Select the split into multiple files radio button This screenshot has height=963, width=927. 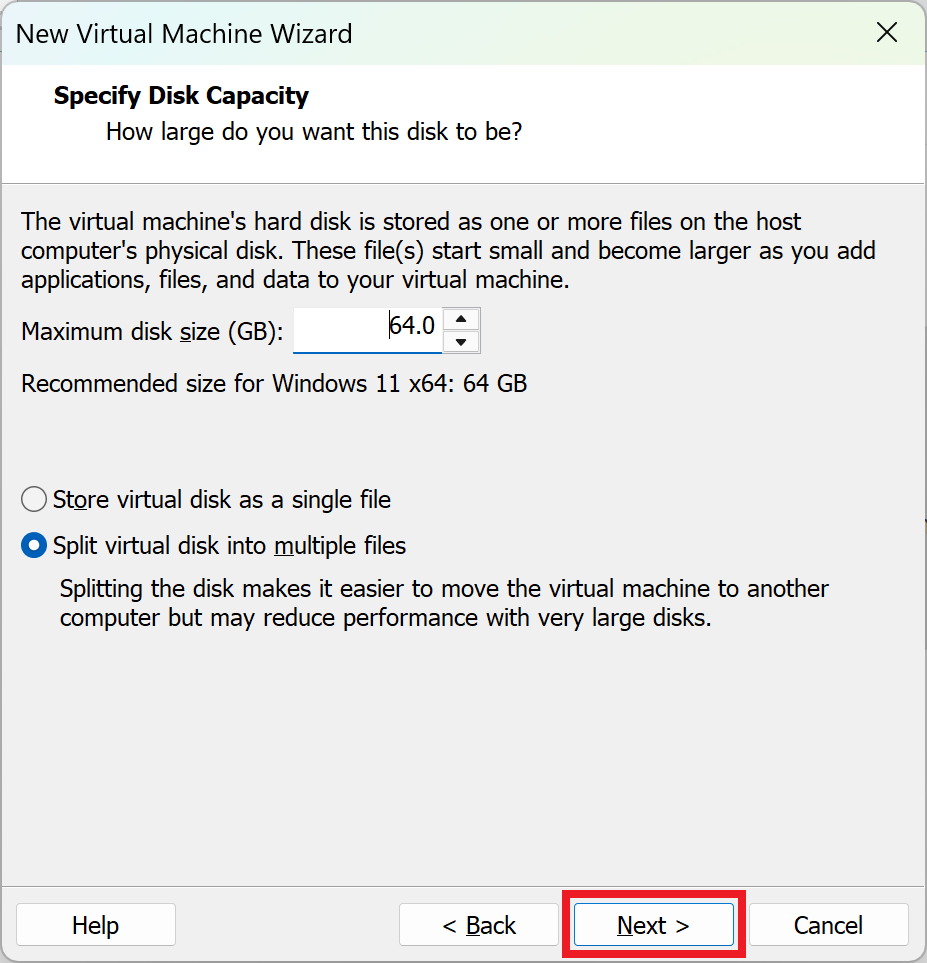[x=34, y=546]
